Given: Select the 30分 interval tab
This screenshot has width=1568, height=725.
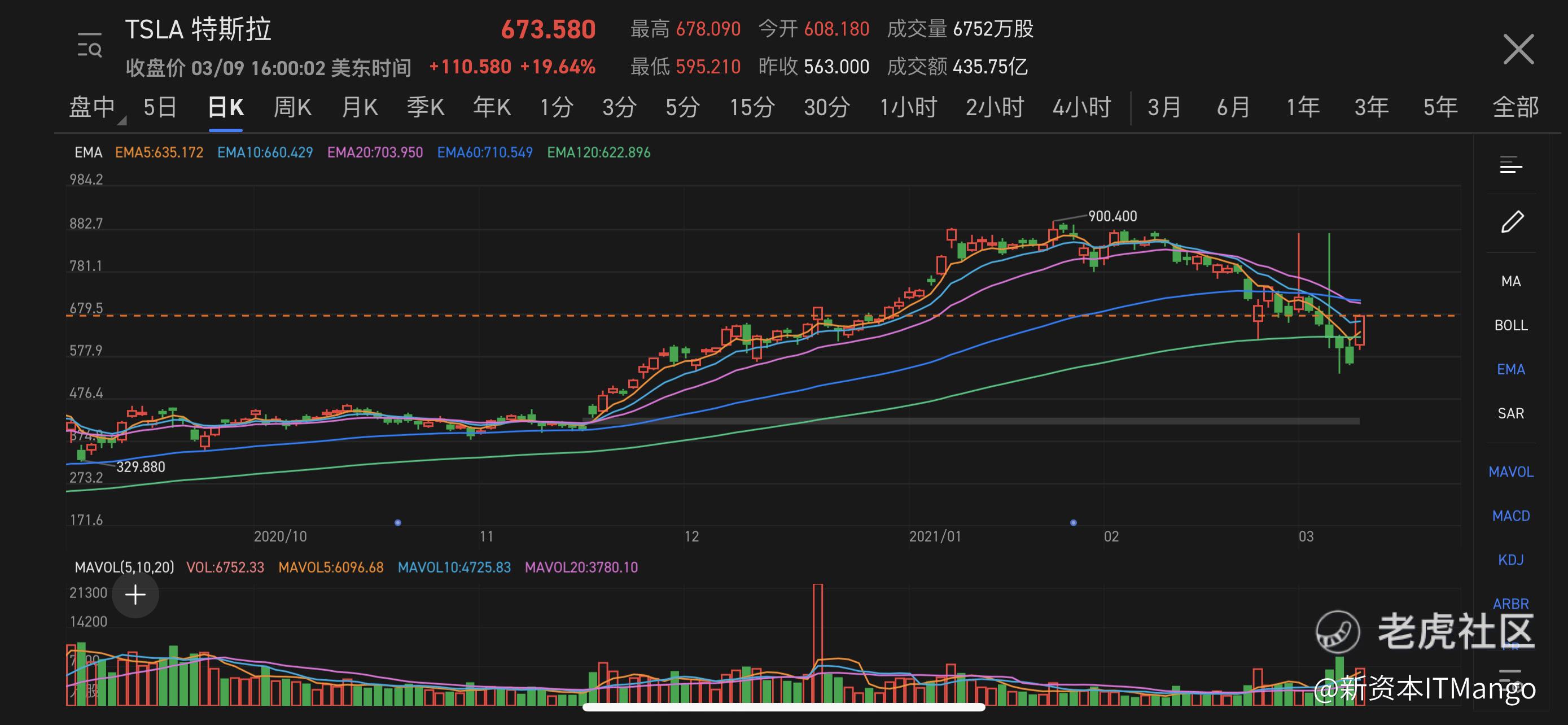Looking at the screenshot, I should 827,108.
